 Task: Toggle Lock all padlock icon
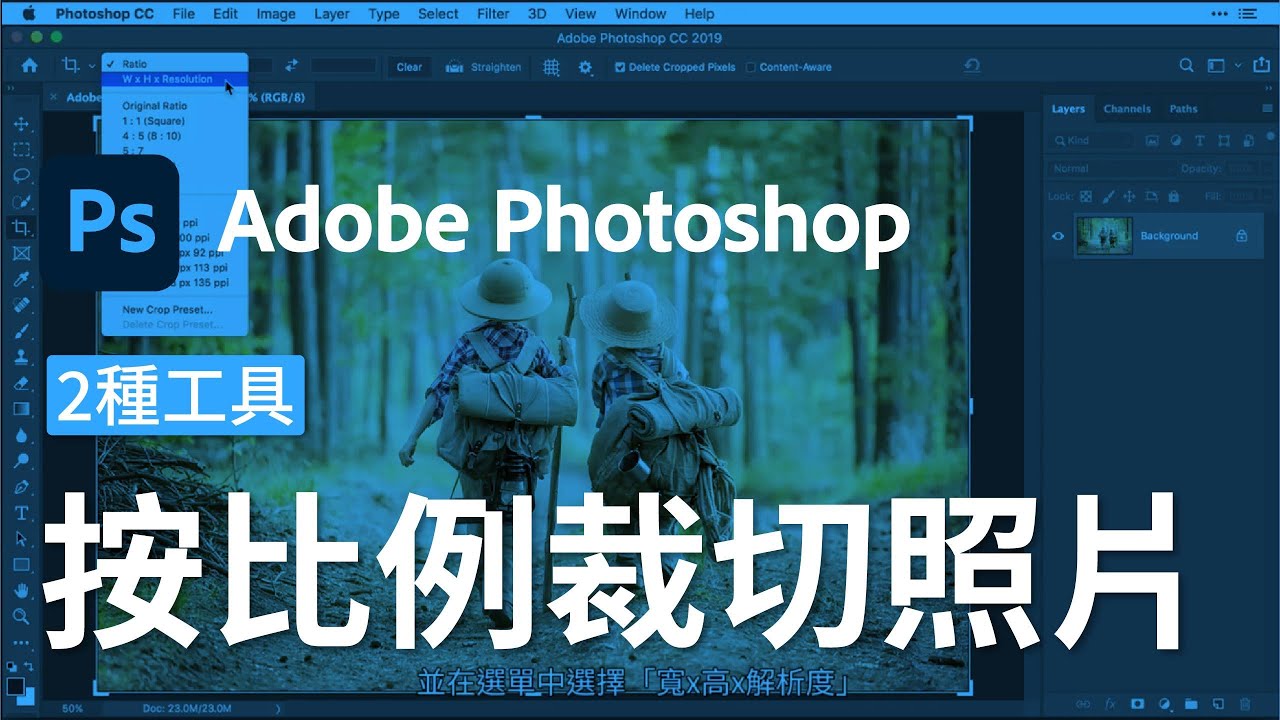[x=1174, y=197]
